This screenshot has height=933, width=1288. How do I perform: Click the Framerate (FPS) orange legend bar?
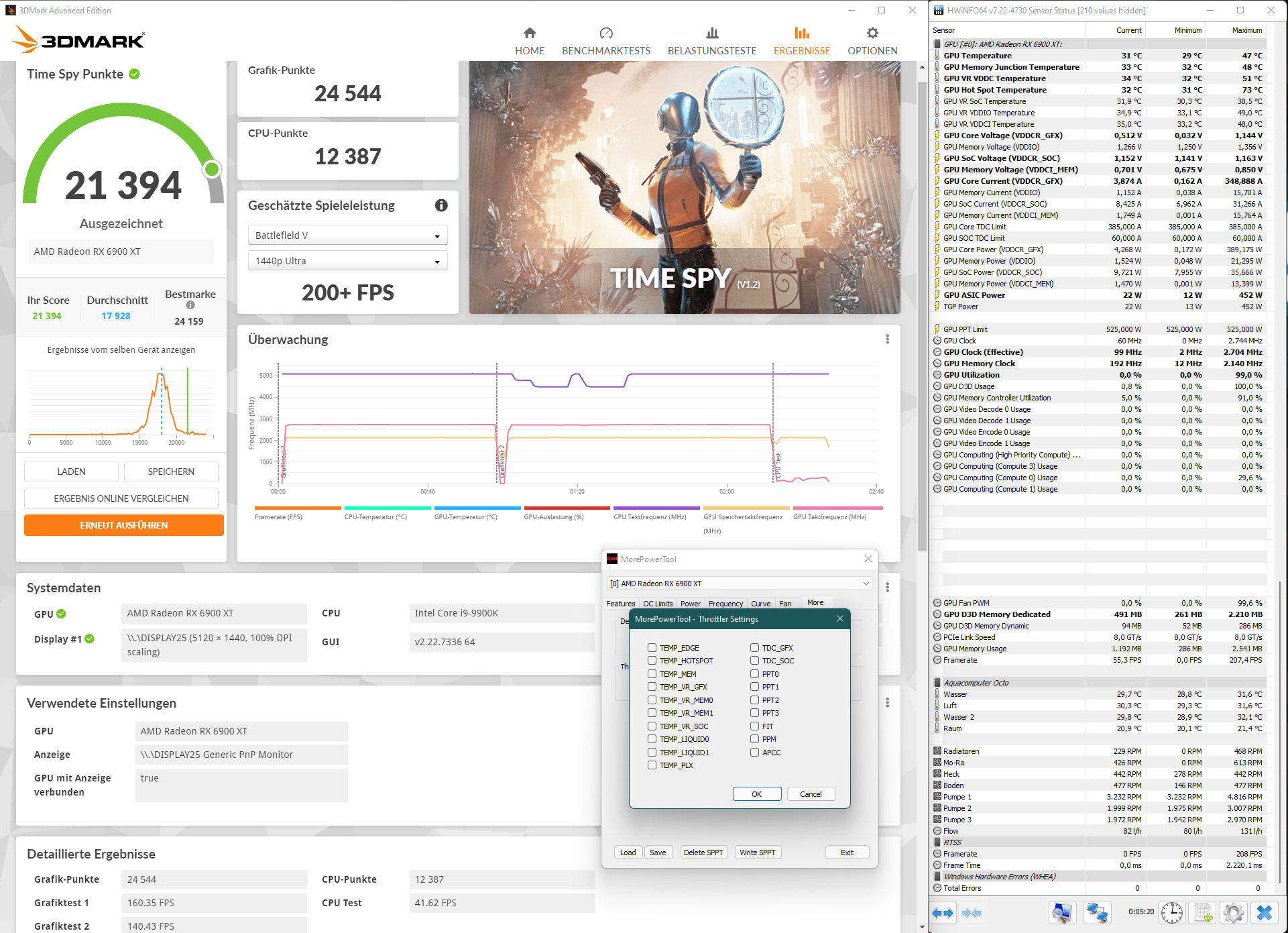[298, 508]
